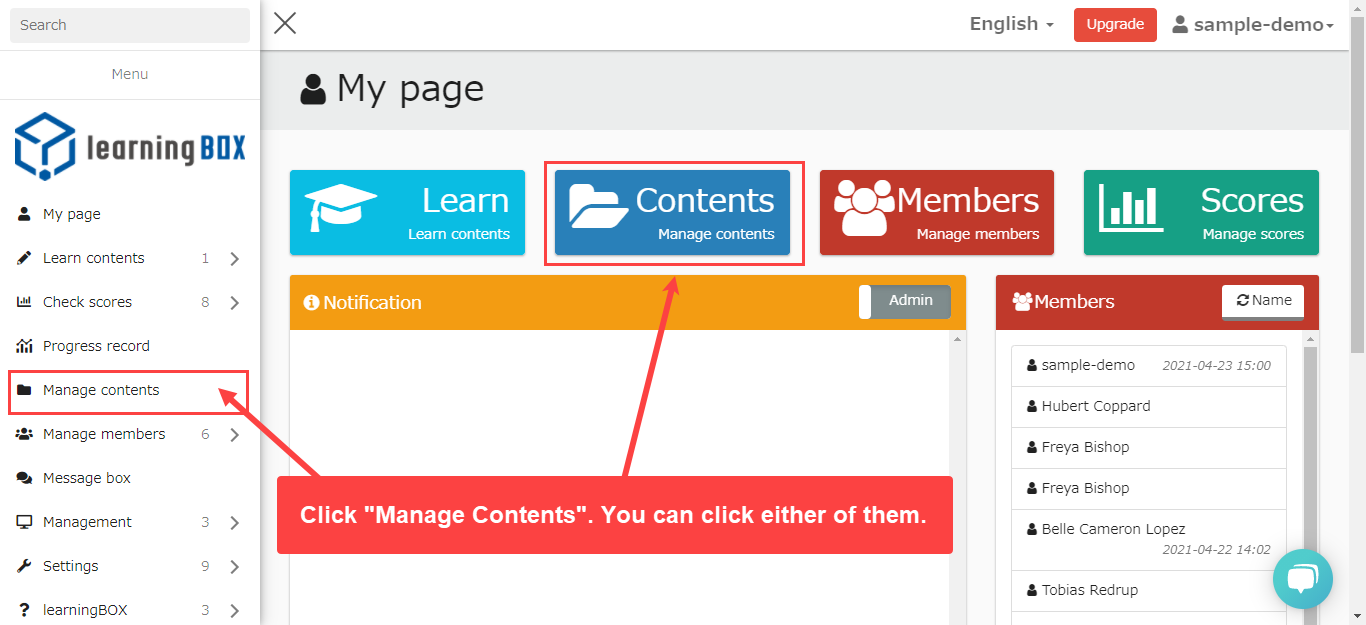1366x625 pixels.
Task: Click into the Search field
Action: [130, 25]
